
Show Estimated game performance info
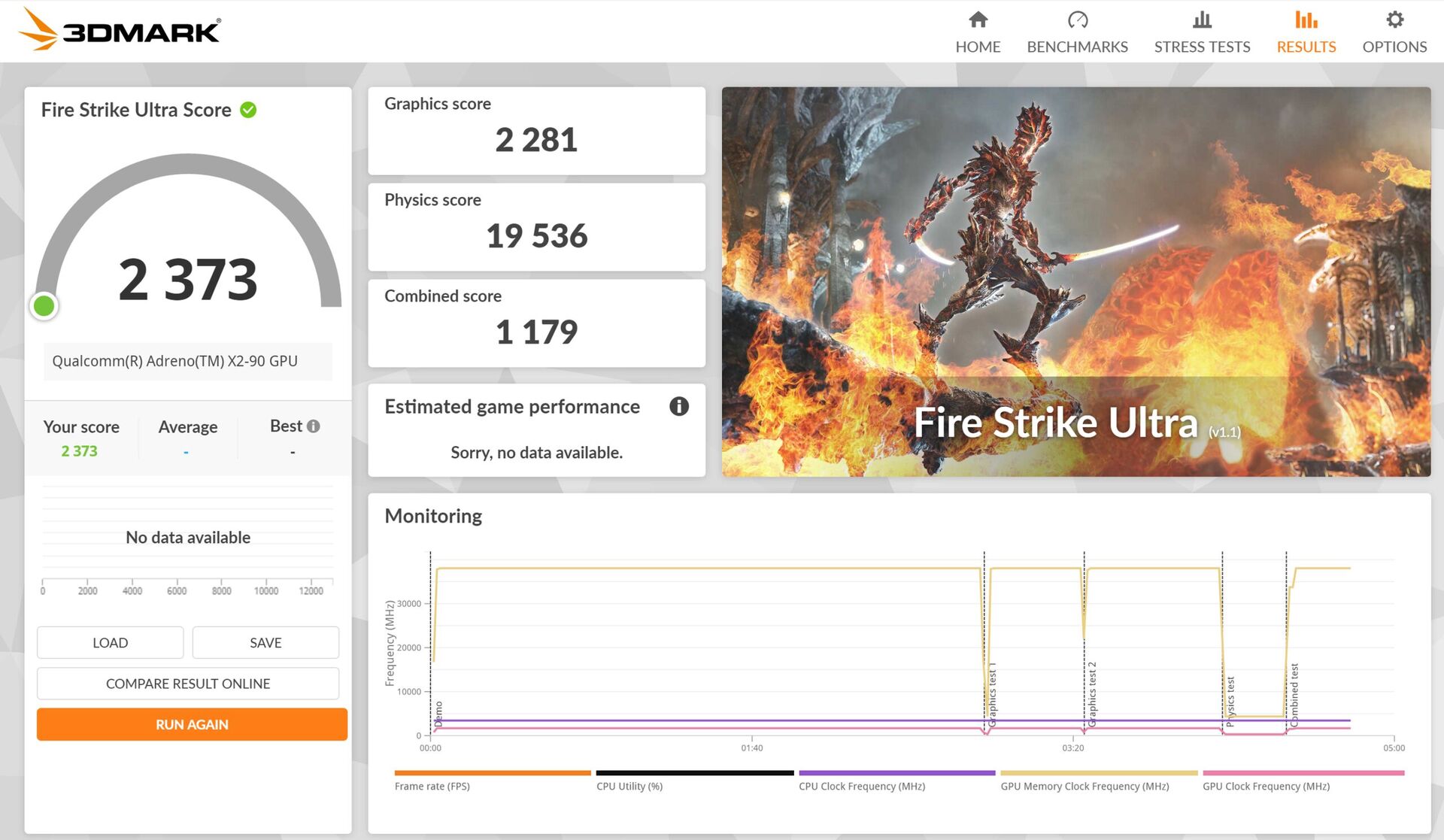tap(678, 406)
